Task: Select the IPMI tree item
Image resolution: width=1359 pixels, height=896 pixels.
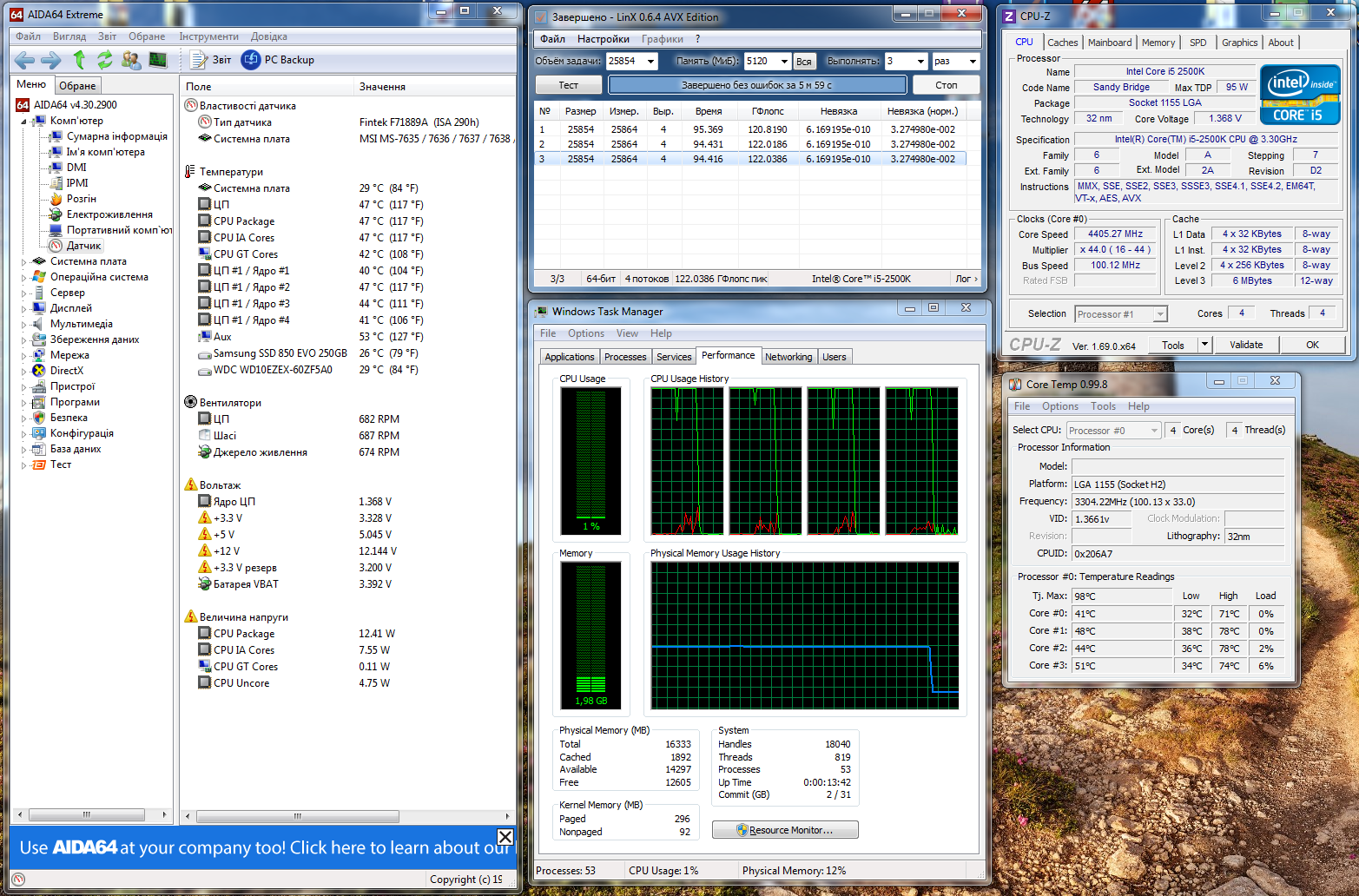Action: 69,183
